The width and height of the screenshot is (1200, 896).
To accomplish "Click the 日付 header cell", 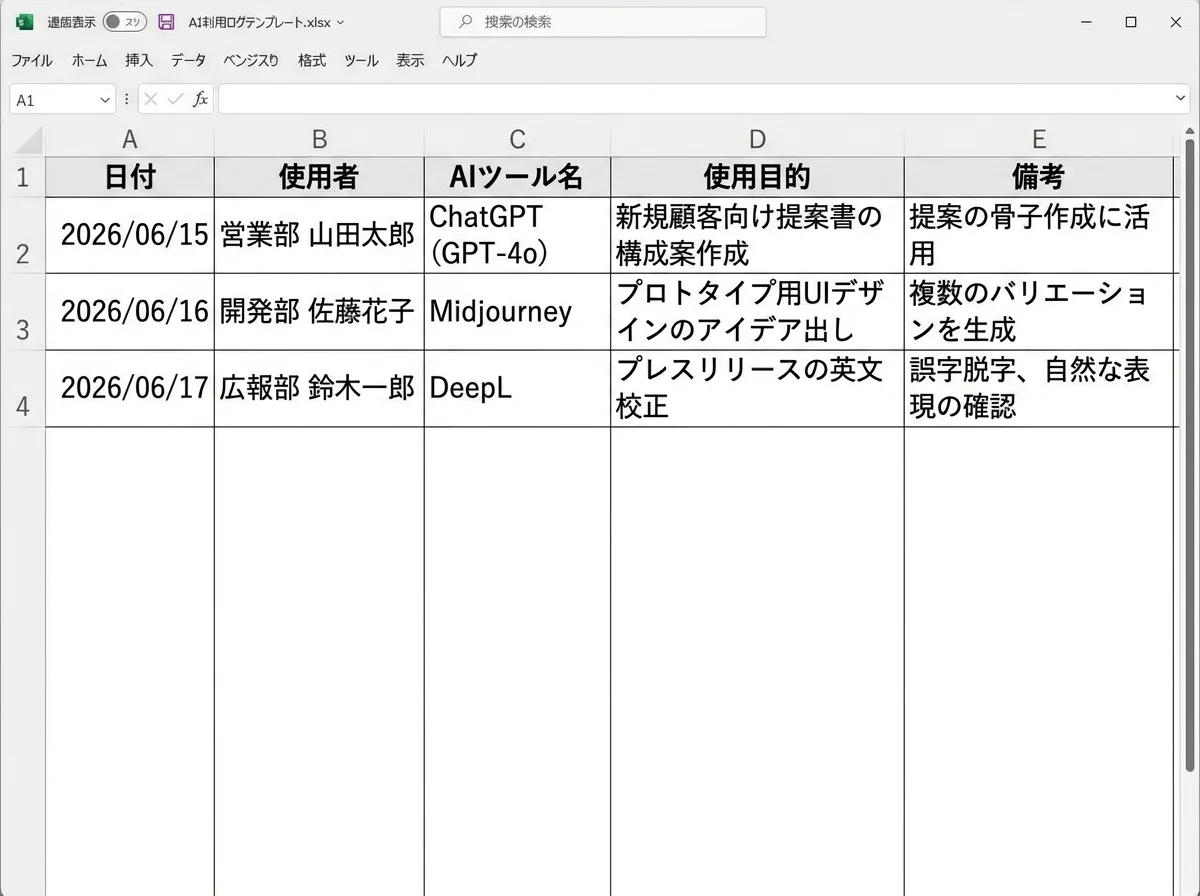I will click(x=129, y=177).
